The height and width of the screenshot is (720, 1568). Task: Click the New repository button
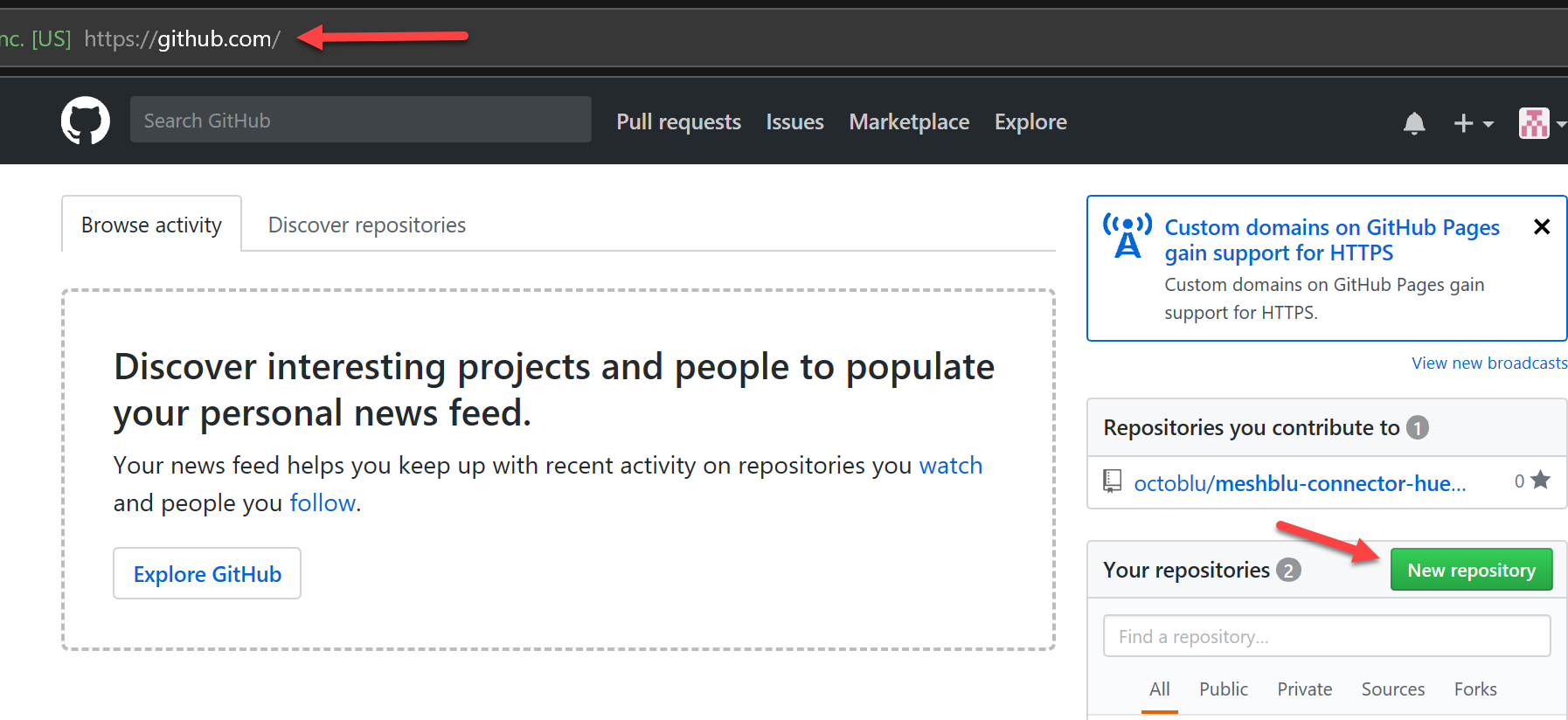coord(1471,570)
